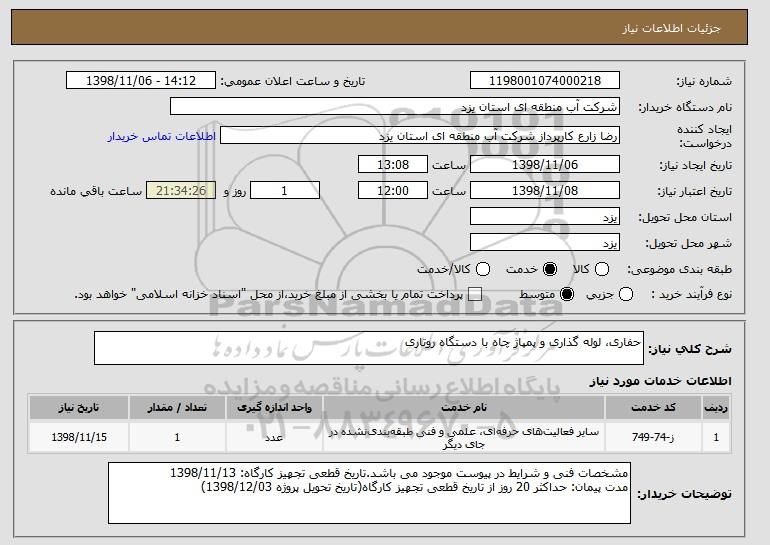
Task: Click the کد خدمت column header
Action: tap(653, 408)
